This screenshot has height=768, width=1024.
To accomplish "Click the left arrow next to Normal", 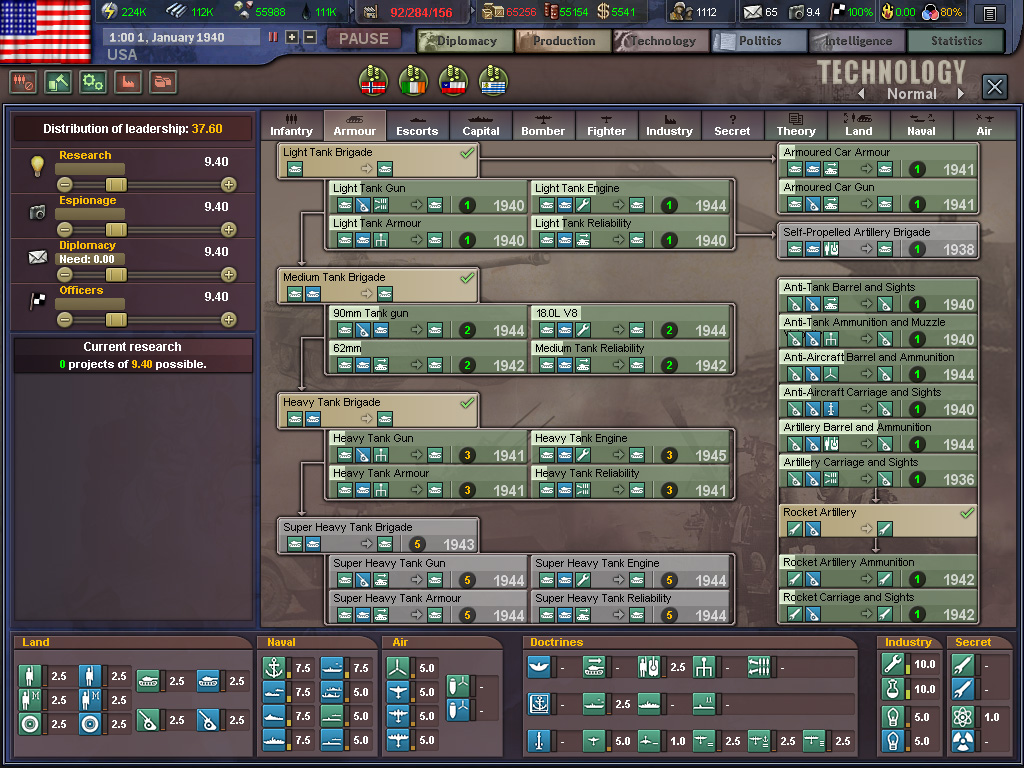I will coord(861,94).
